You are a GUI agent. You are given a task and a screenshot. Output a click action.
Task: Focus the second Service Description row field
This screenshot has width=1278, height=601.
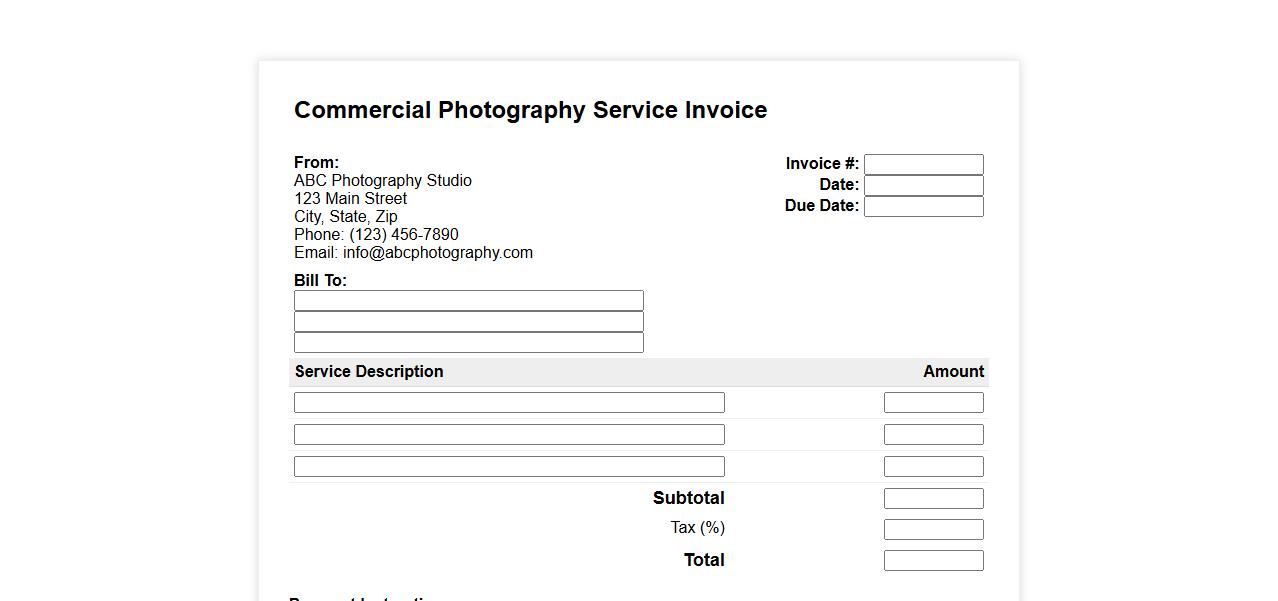(509, 434)
